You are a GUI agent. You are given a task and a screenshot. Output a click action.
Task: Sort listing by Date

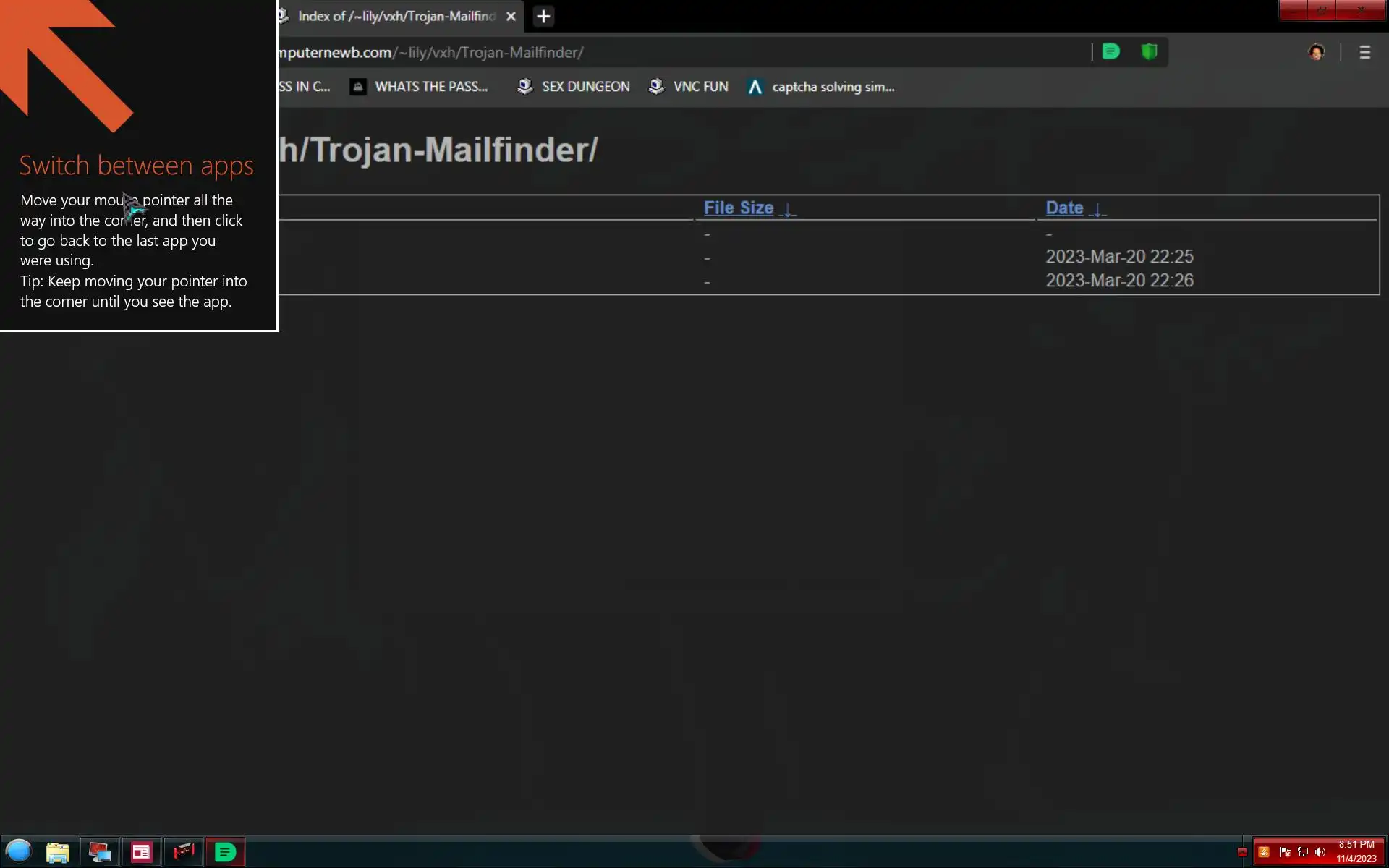coord(1063,208)
